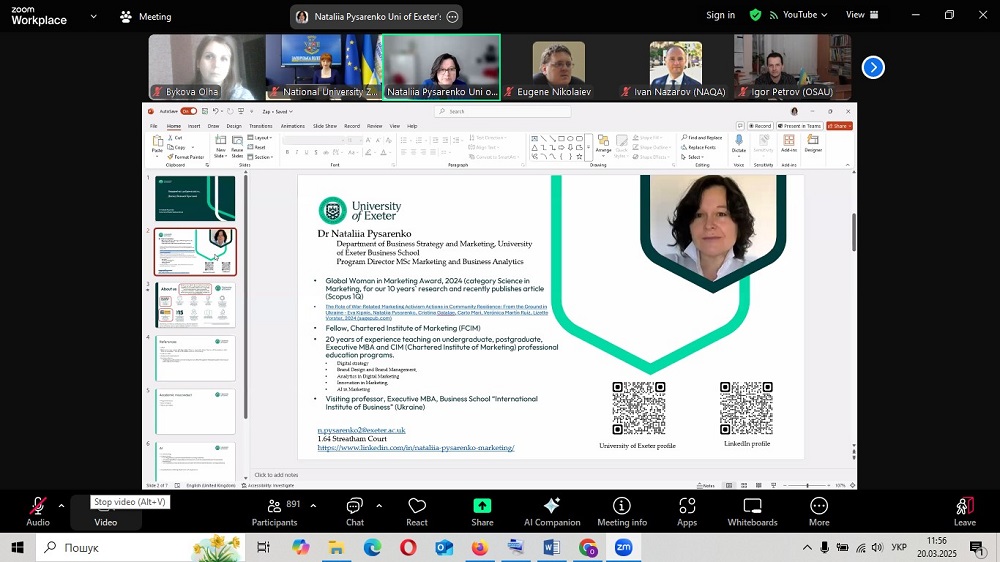The height and width of the screenshot is (562, 1000).
Task: Show next participants with blue arrow
Action: (873, 67)
